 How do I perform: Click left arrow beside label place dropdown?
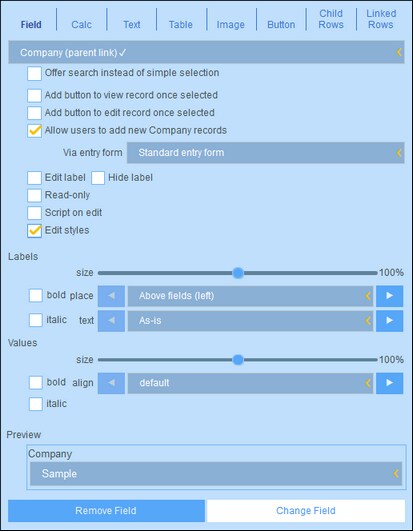[111, 296]
